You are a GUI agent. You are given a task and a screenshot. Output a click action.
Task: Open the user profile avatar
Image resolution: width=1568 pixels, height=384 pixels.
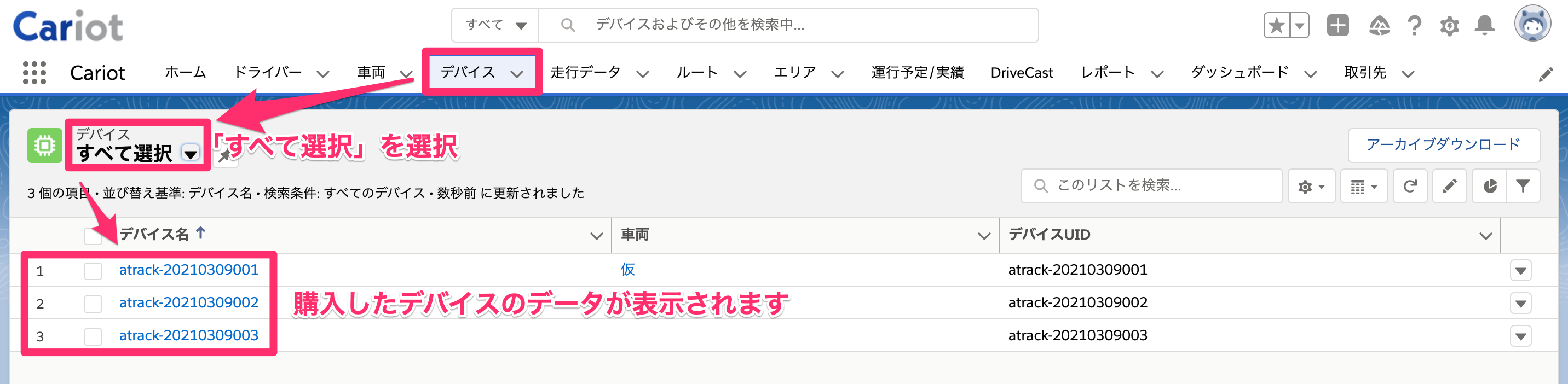1532,24
